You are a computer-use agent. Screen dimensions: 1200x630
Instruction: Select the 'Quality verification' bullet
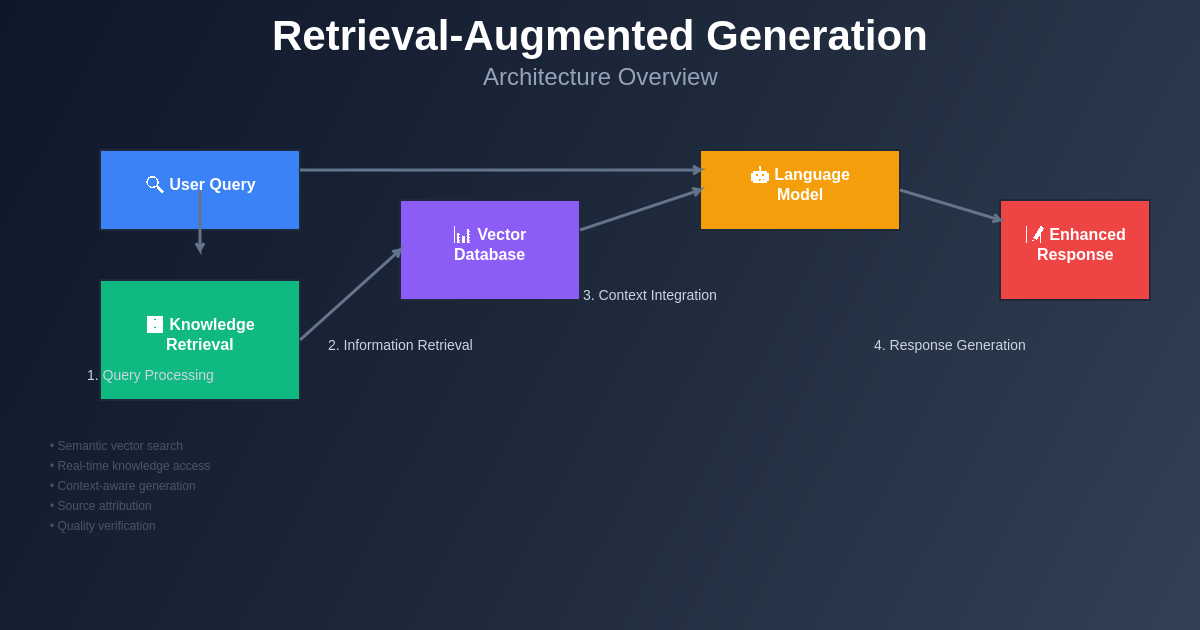pos(103,526)
